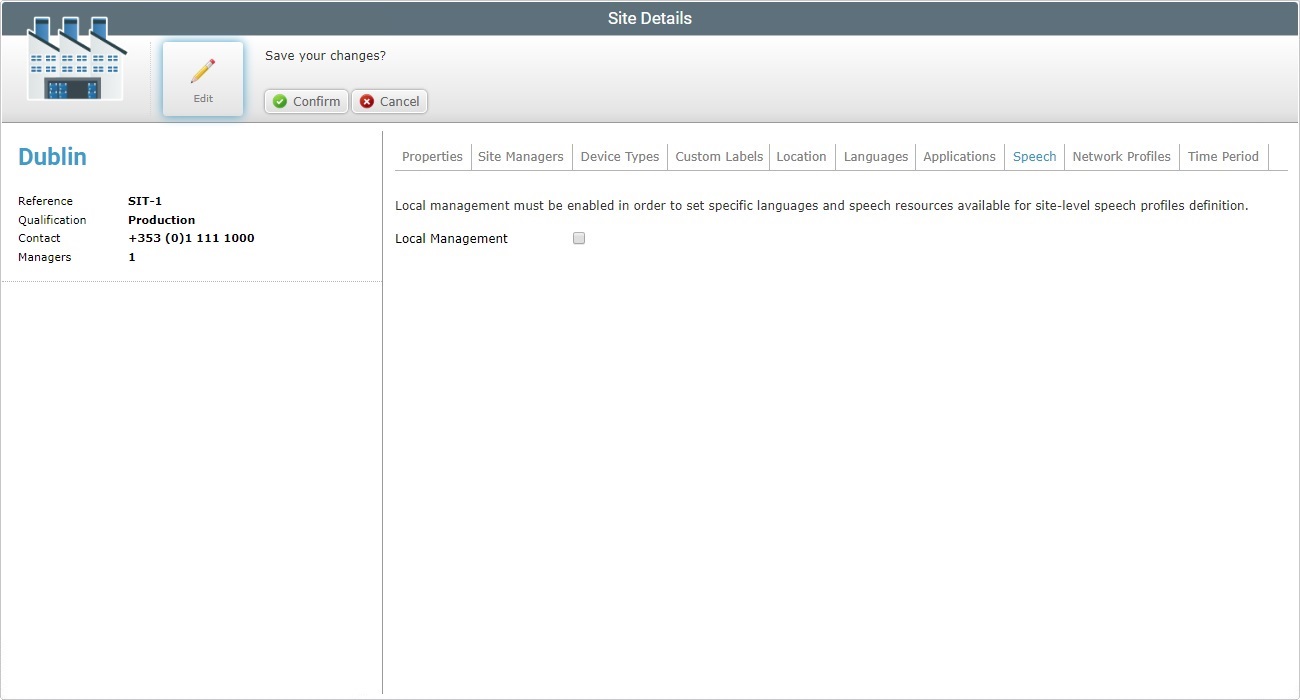
Task: Open the Languages tab
Action: (x=875, y=156)
